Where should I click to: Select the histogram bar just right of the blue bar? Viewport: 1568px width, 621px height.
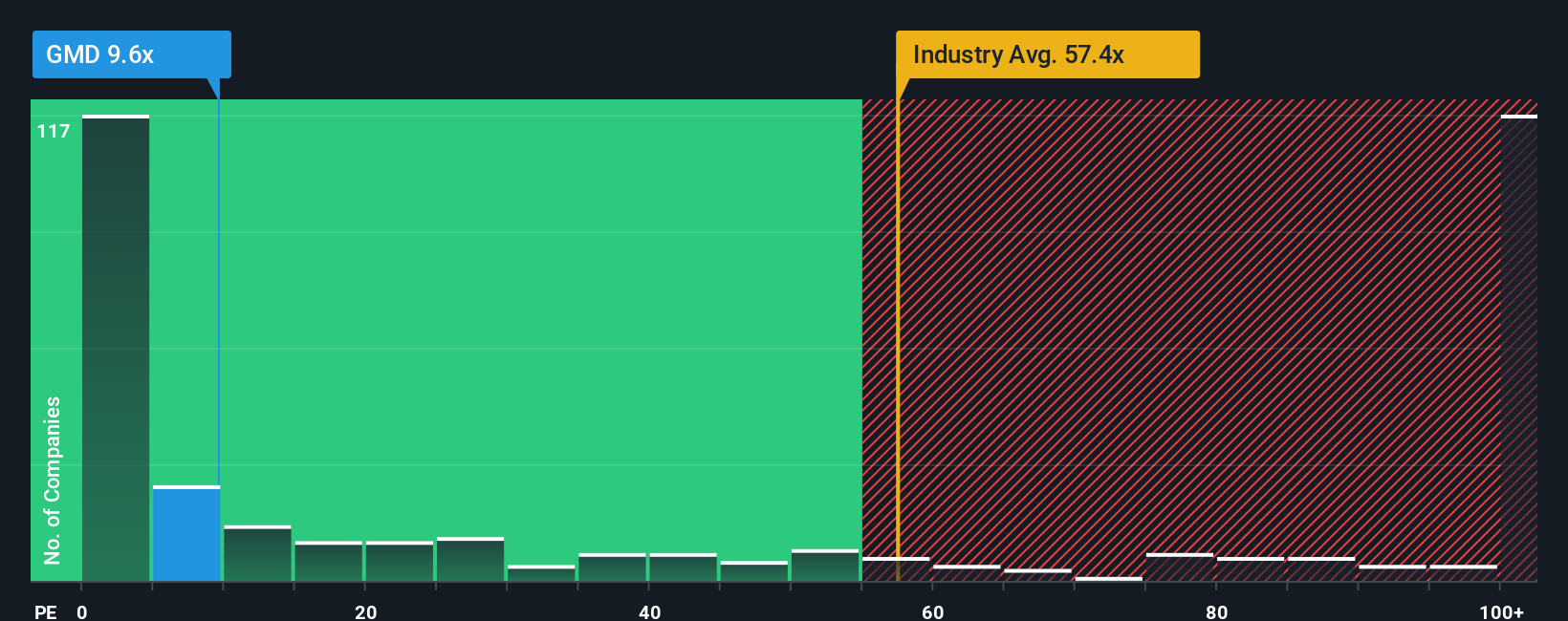point(257,553)
